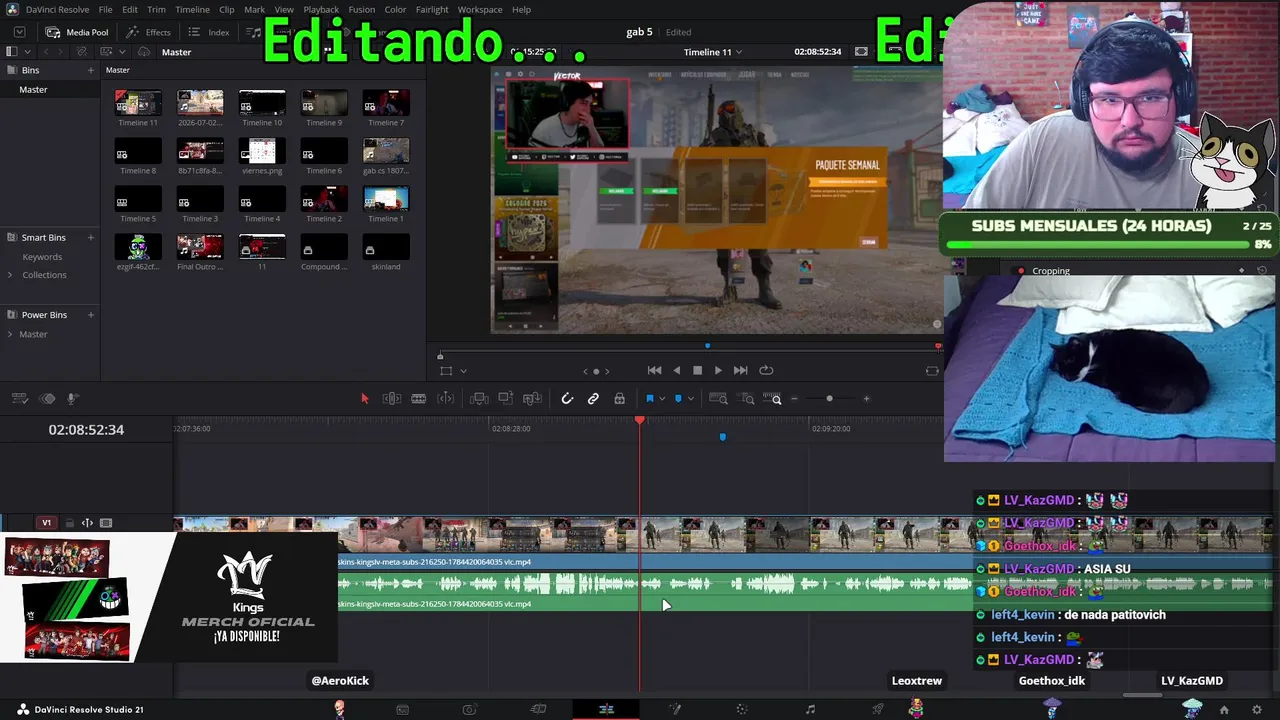The image size is (1280, 720).
Task: Open Project Manager home icon
Action: pos(1224,710)
